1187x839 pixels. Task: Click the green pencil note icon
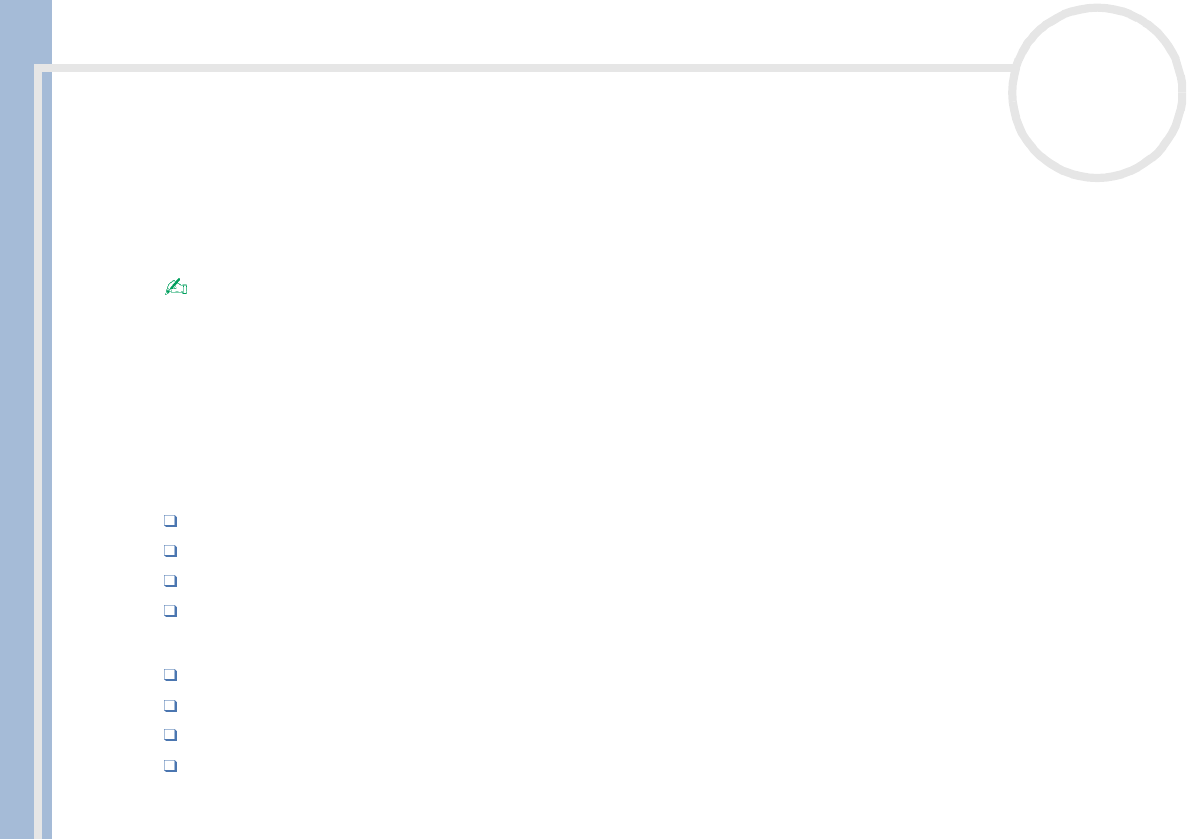coord(176,288)
